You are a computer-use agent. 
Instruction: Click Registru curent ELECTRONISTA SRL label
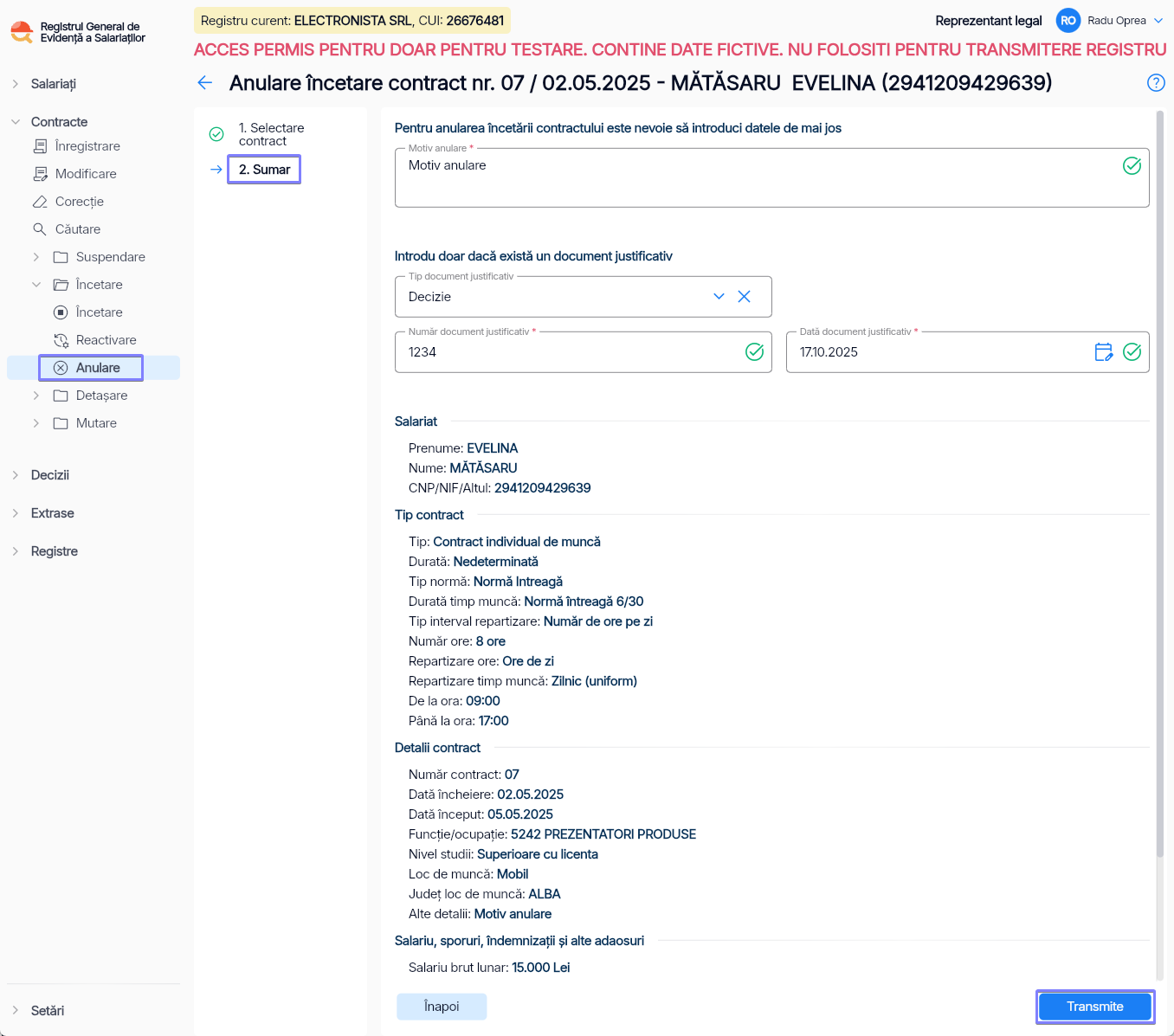coord(352,21)
